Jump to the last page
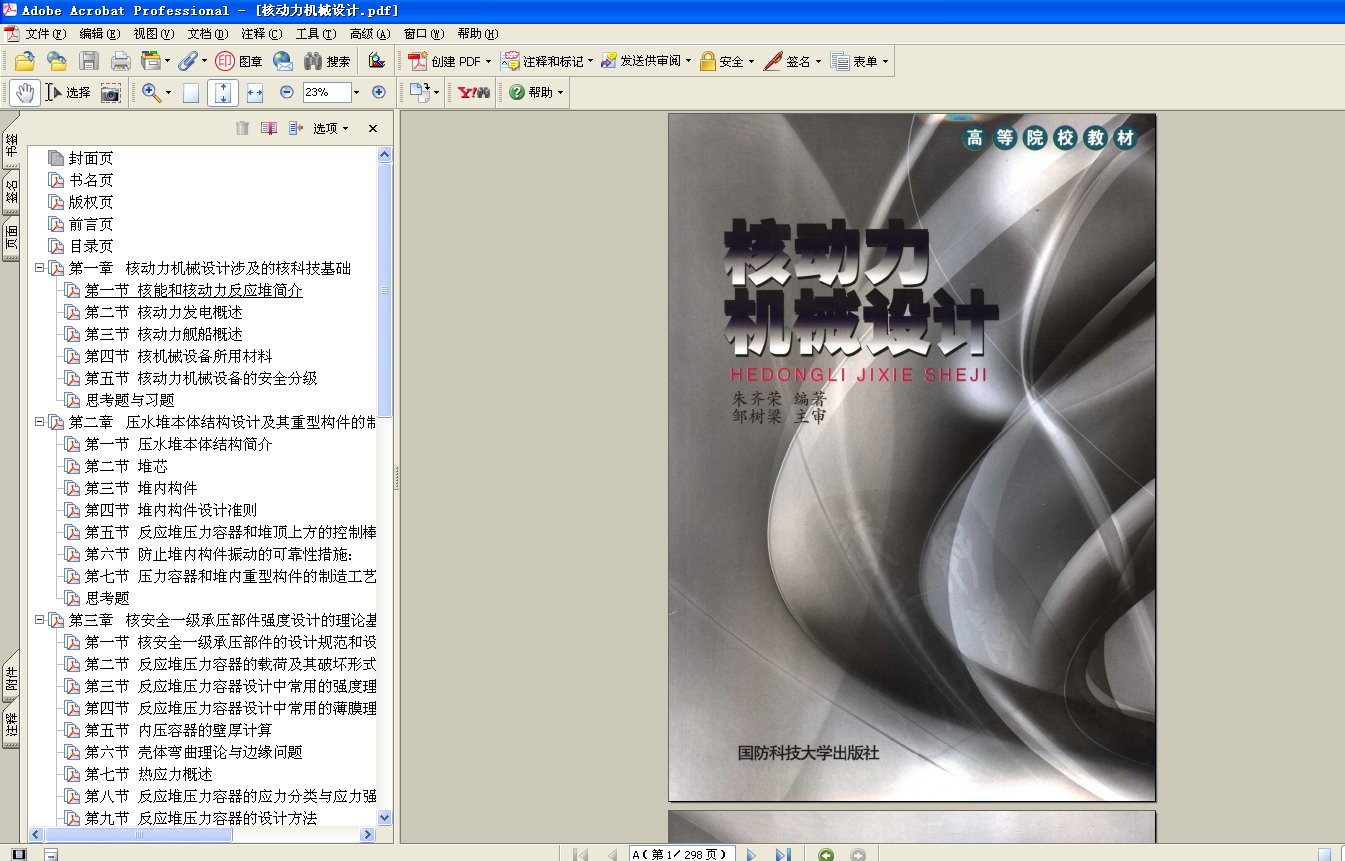 tap(783, 854)
